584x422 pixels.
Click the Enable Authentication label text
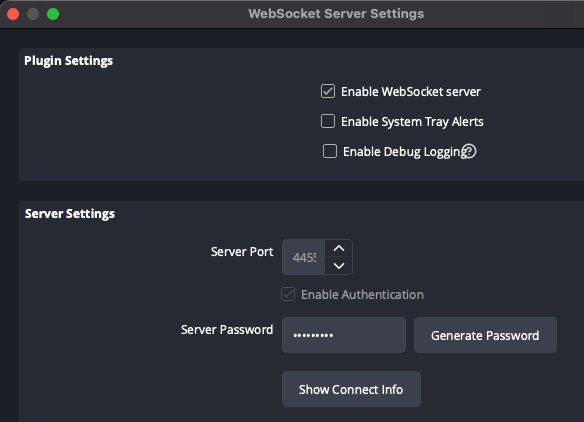(x=362, y=295)
